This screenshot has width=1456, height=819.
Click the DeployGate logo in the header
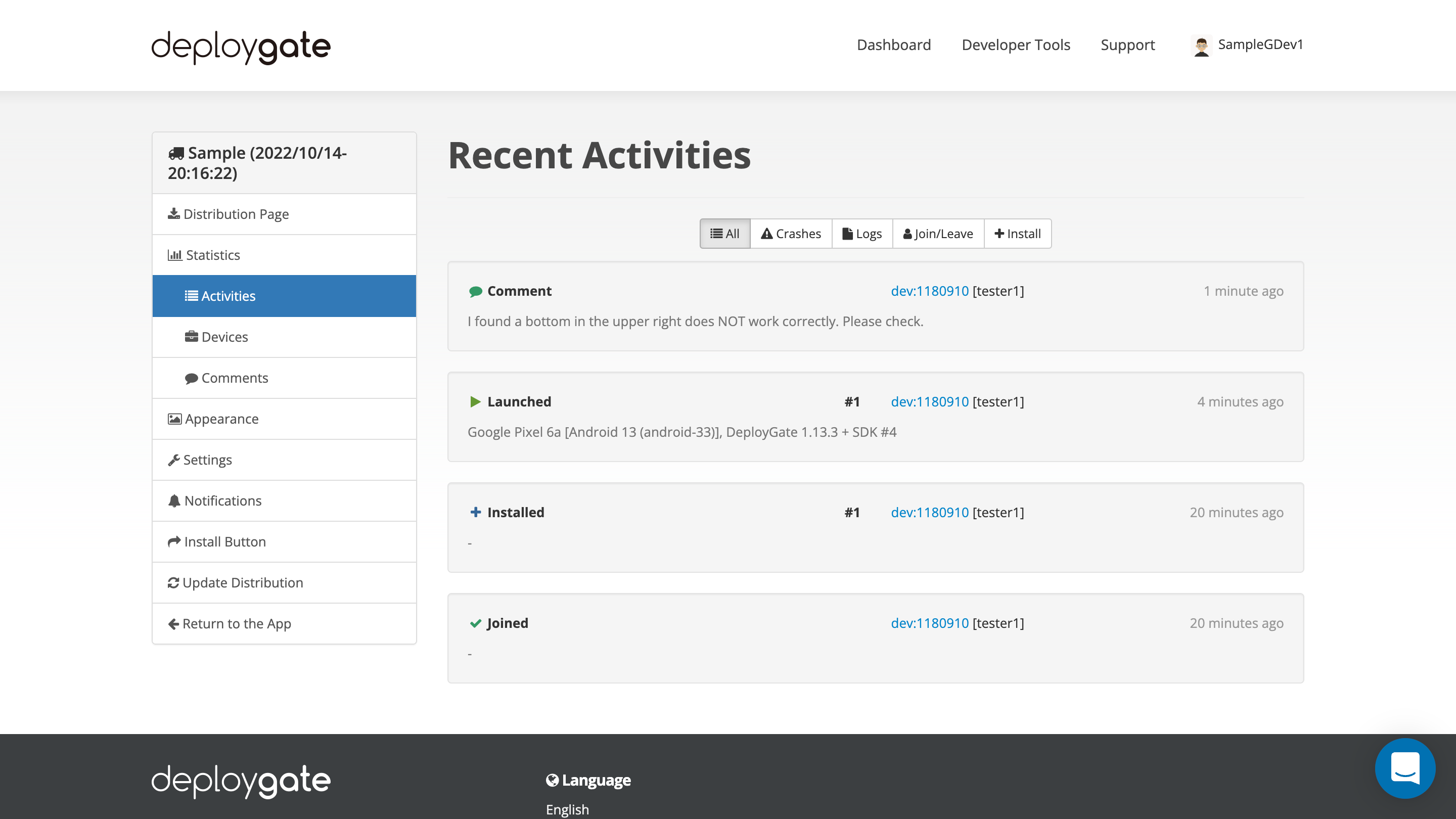240,47
